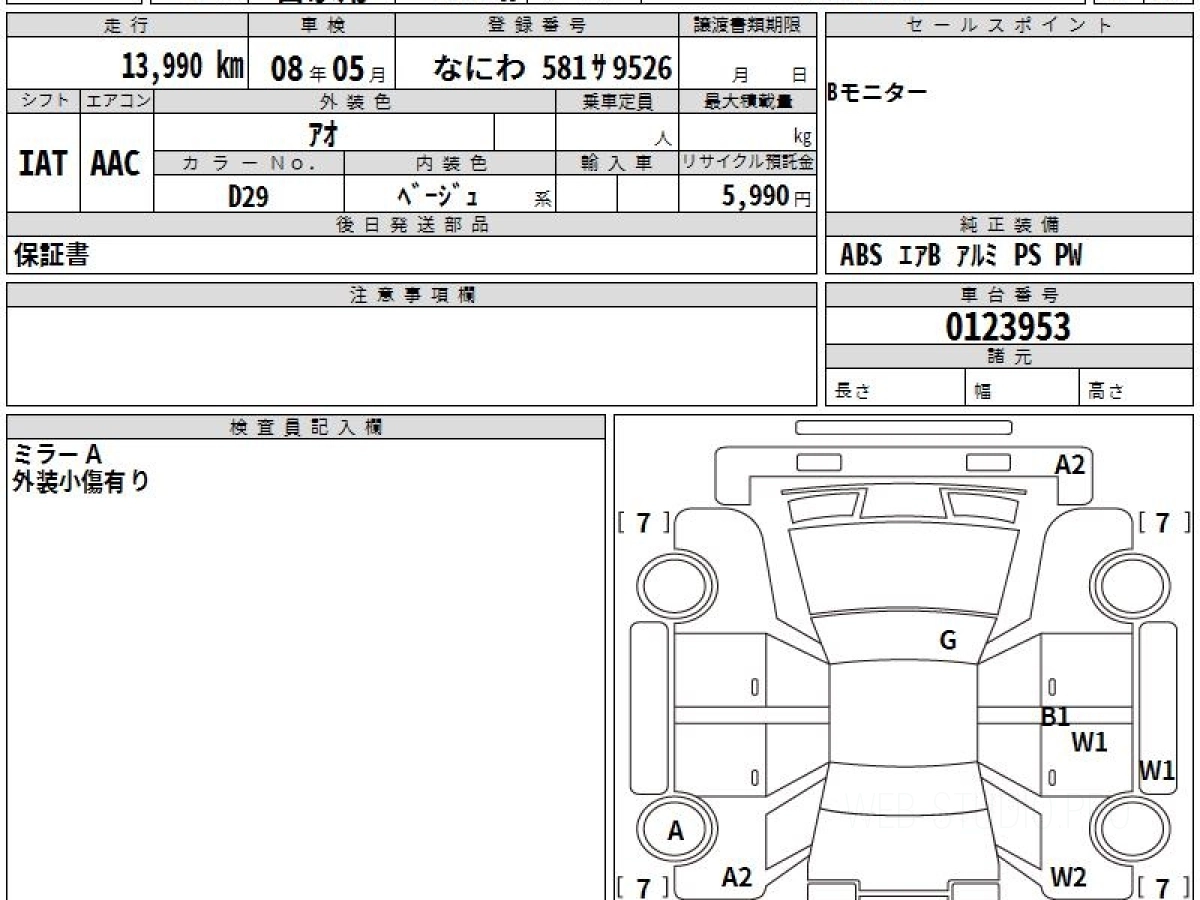Click the 諸元 header
1200x900 pixels.
coord(1009,357)
